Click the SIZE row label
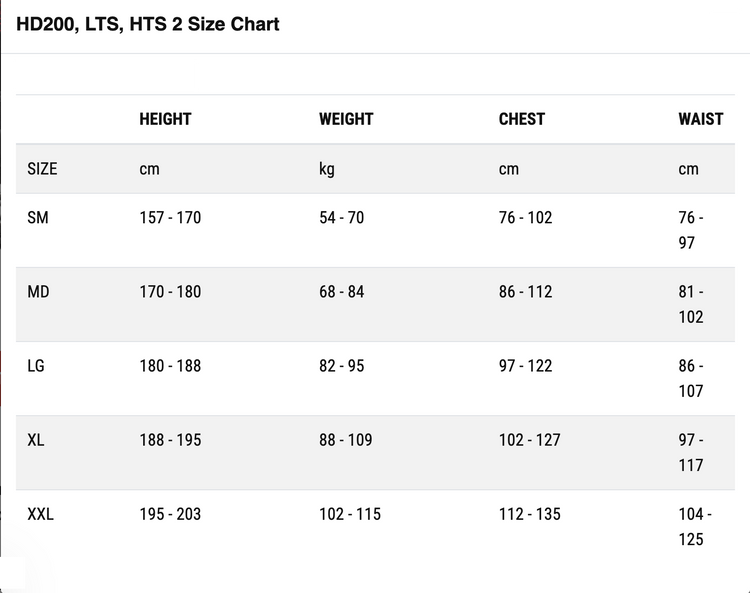750x593 pixels. point(42,169)
